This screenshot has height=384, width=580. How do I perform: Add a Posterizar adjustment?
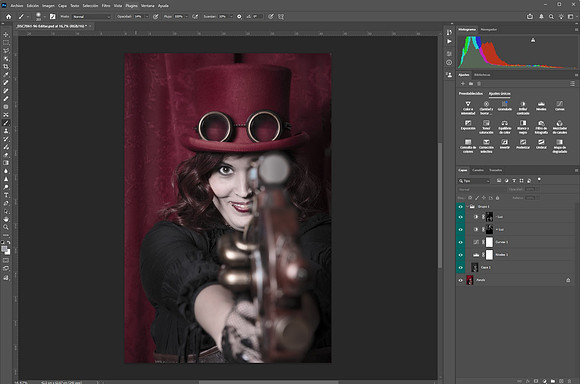click(523, 144)
